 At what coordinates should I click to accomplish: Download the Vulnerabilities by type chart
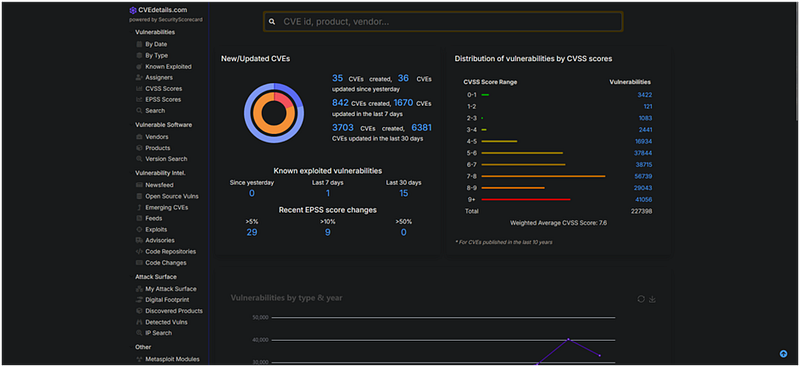coord(652,299)
